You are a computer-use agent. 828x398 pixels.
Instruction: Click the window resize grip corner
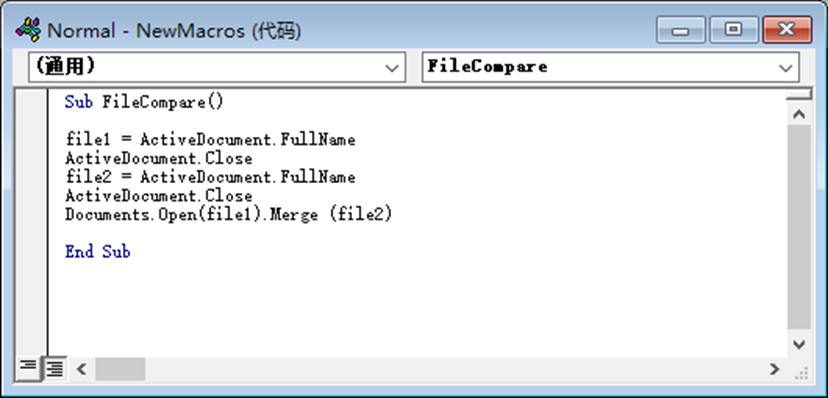801,372
